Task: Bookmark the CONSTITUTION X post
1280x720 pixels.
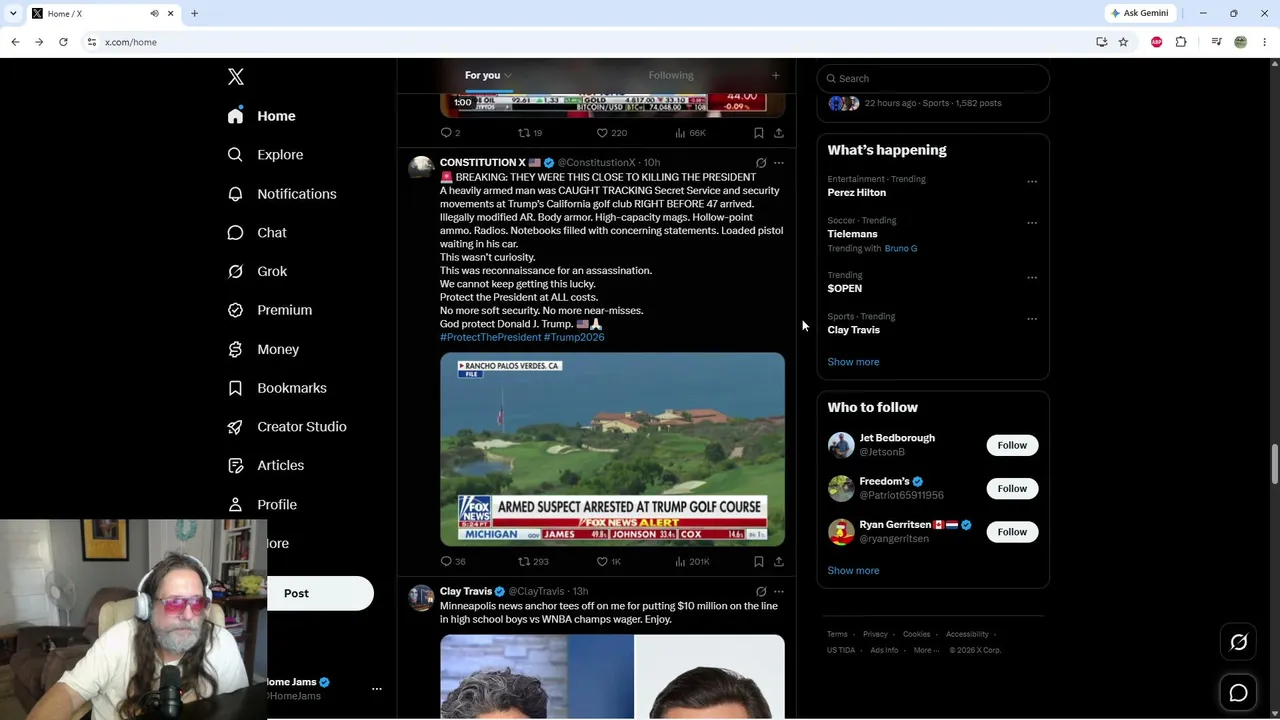Action: [759, 562]
